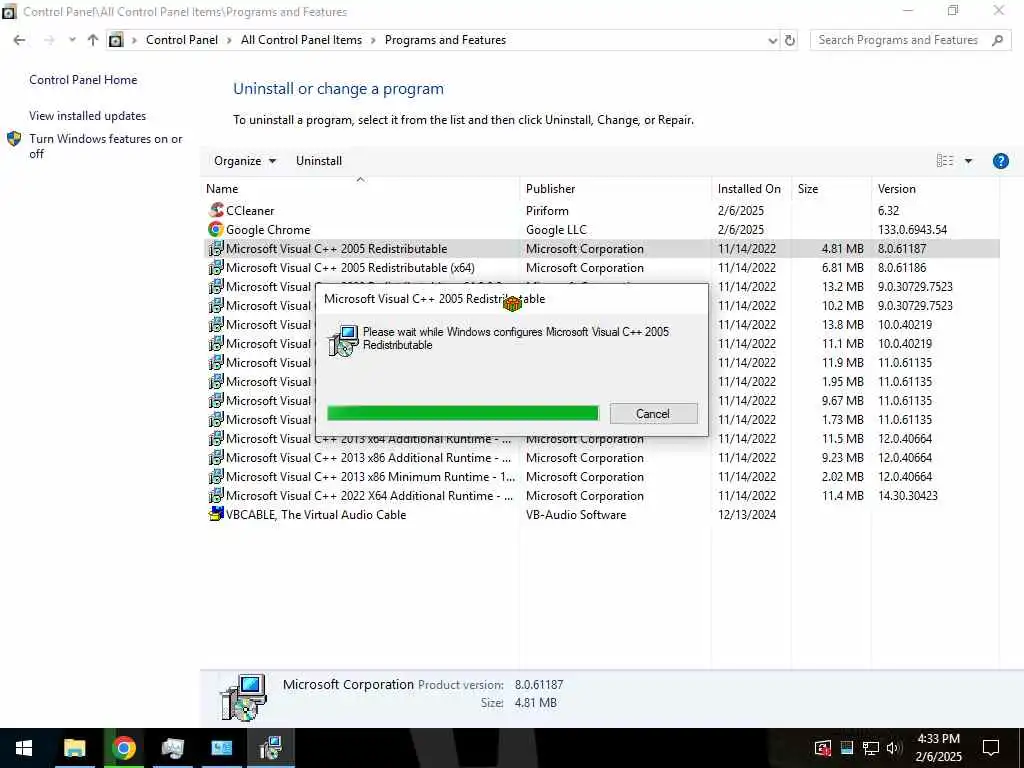Expand the view options dropdown arrow

tap(968, 161)
